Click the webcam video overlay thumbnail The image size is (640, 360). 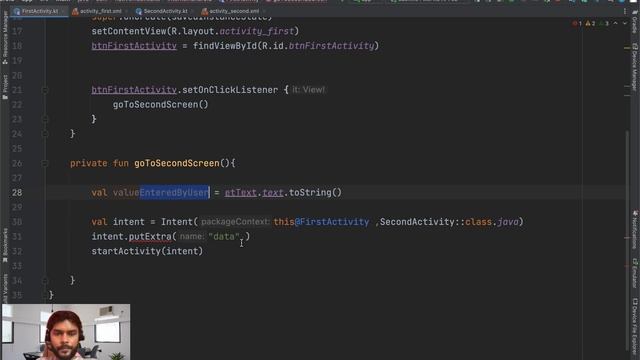pyautogui.click(x=66, y=332)
